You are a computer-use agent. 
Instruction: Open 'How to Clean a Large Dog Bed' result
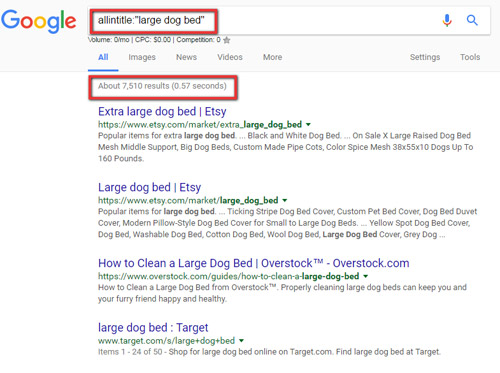[254, 263]
